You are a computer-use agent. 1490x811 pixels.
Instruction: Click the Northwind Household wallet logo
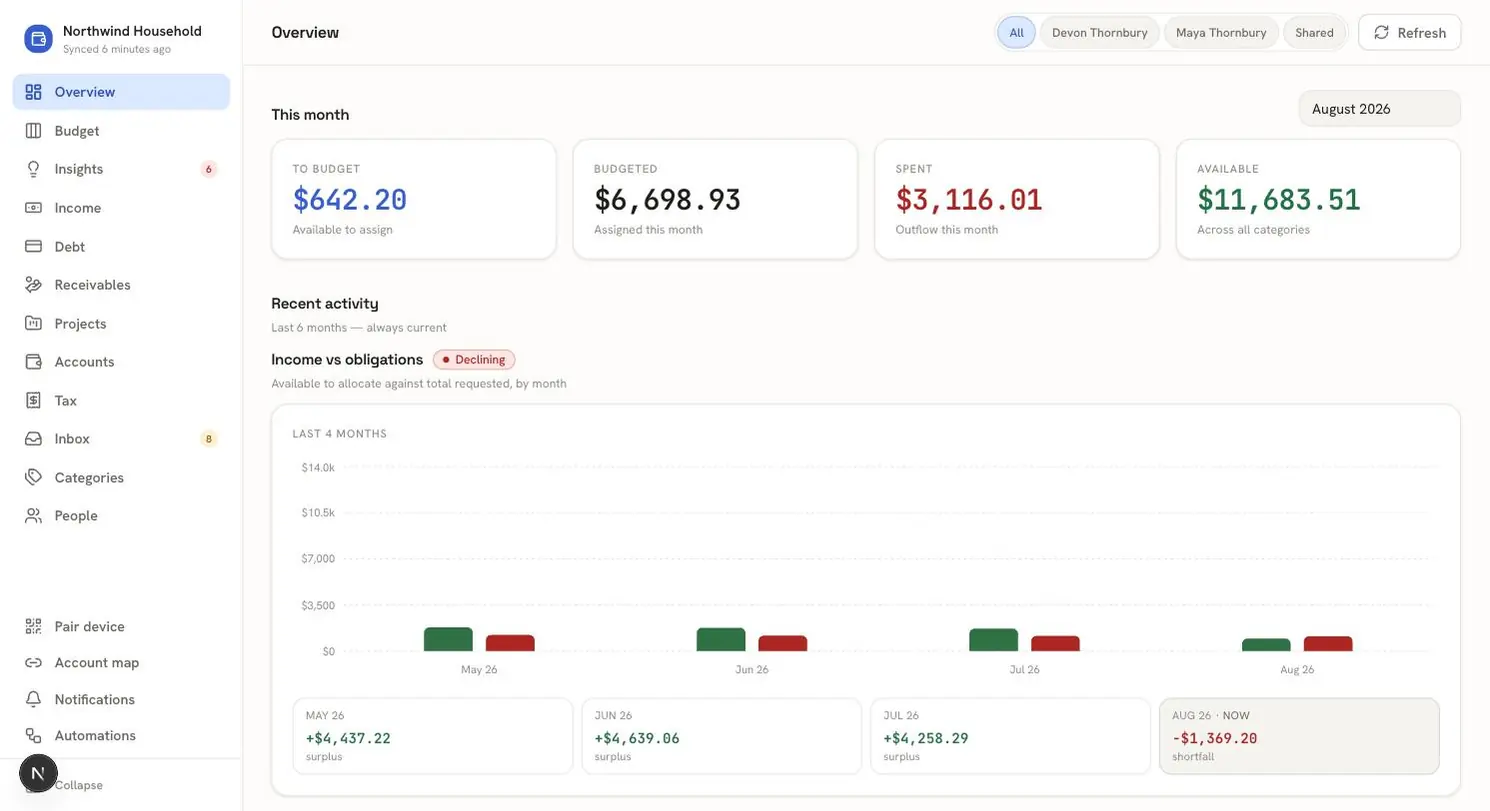38,39
